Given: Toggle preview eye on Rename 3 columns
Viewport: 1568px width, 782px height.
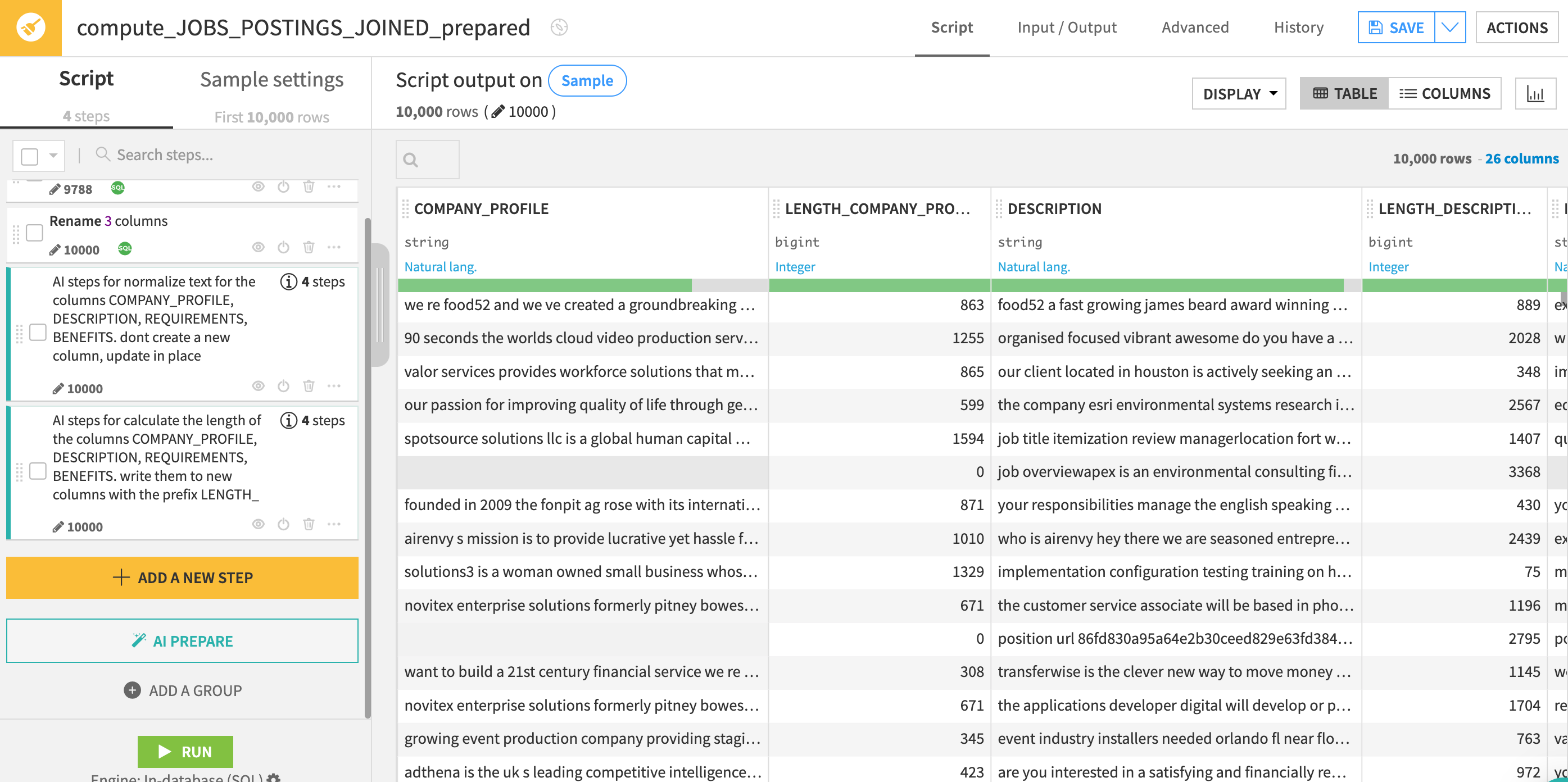Looking at the screenshot, I should (x=258, y=247).
